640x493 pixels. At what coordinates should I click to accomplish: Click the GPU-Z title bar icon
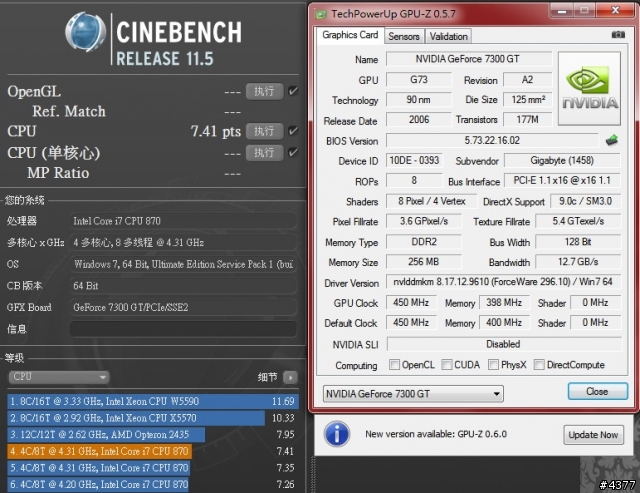click(x=321, y=14)
